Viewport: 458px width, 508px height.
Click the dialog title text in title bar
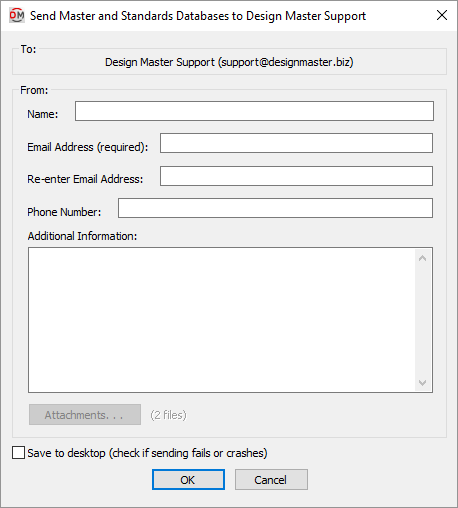(198, 16)
